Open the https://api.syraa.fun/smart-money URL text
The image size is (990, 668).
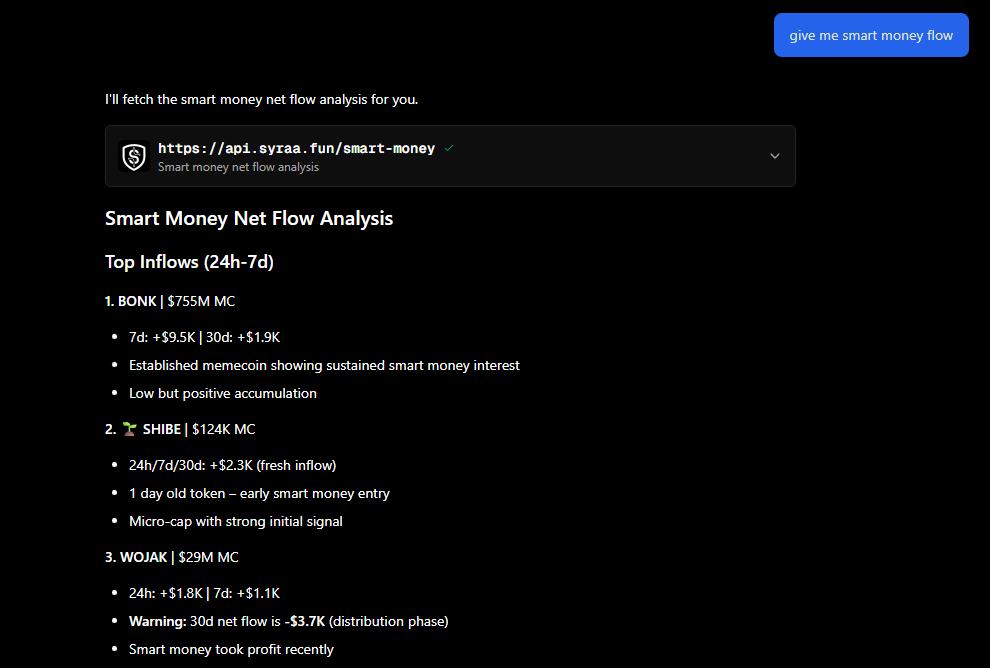pyautogui.click(x=296, y=148)
